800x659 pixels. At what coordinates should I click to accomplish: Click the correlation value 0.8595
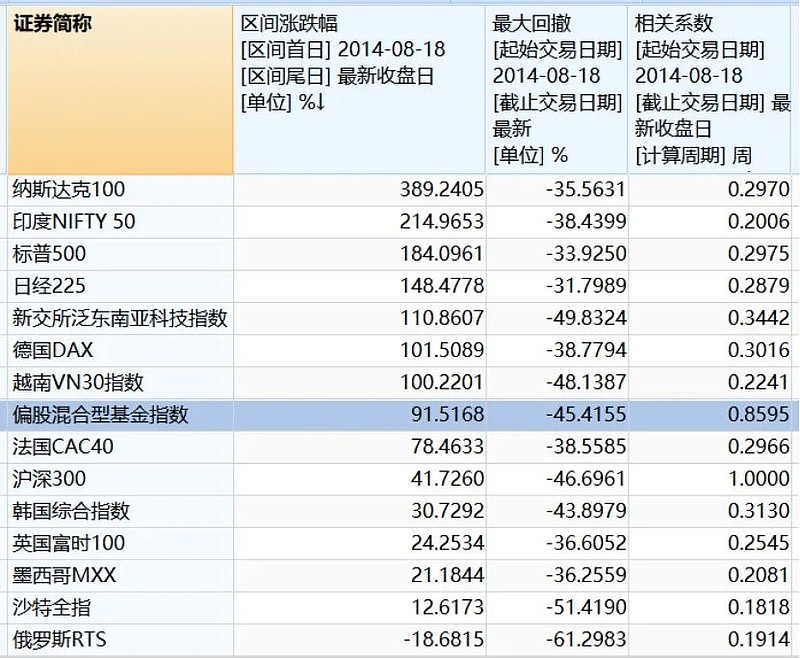759,415
